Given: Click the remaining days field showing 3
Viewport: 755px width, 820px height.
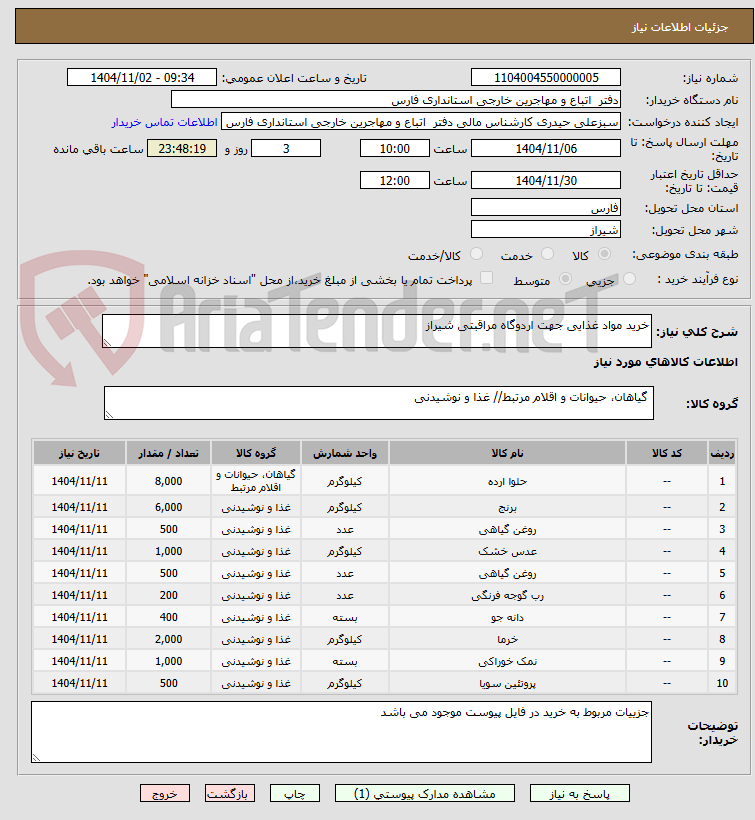Looking at the screenshot, I should tap(286, 149).
